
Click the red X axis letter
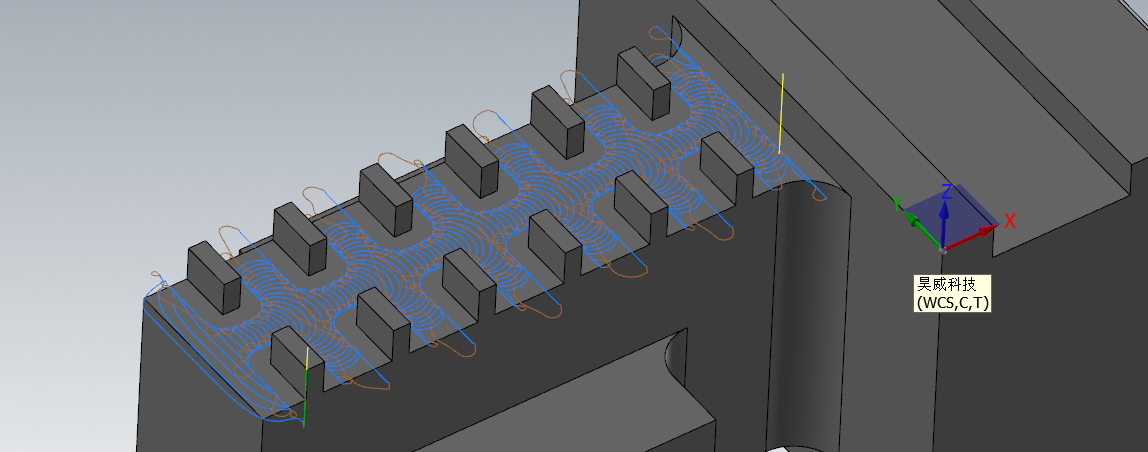[1010, 221]
